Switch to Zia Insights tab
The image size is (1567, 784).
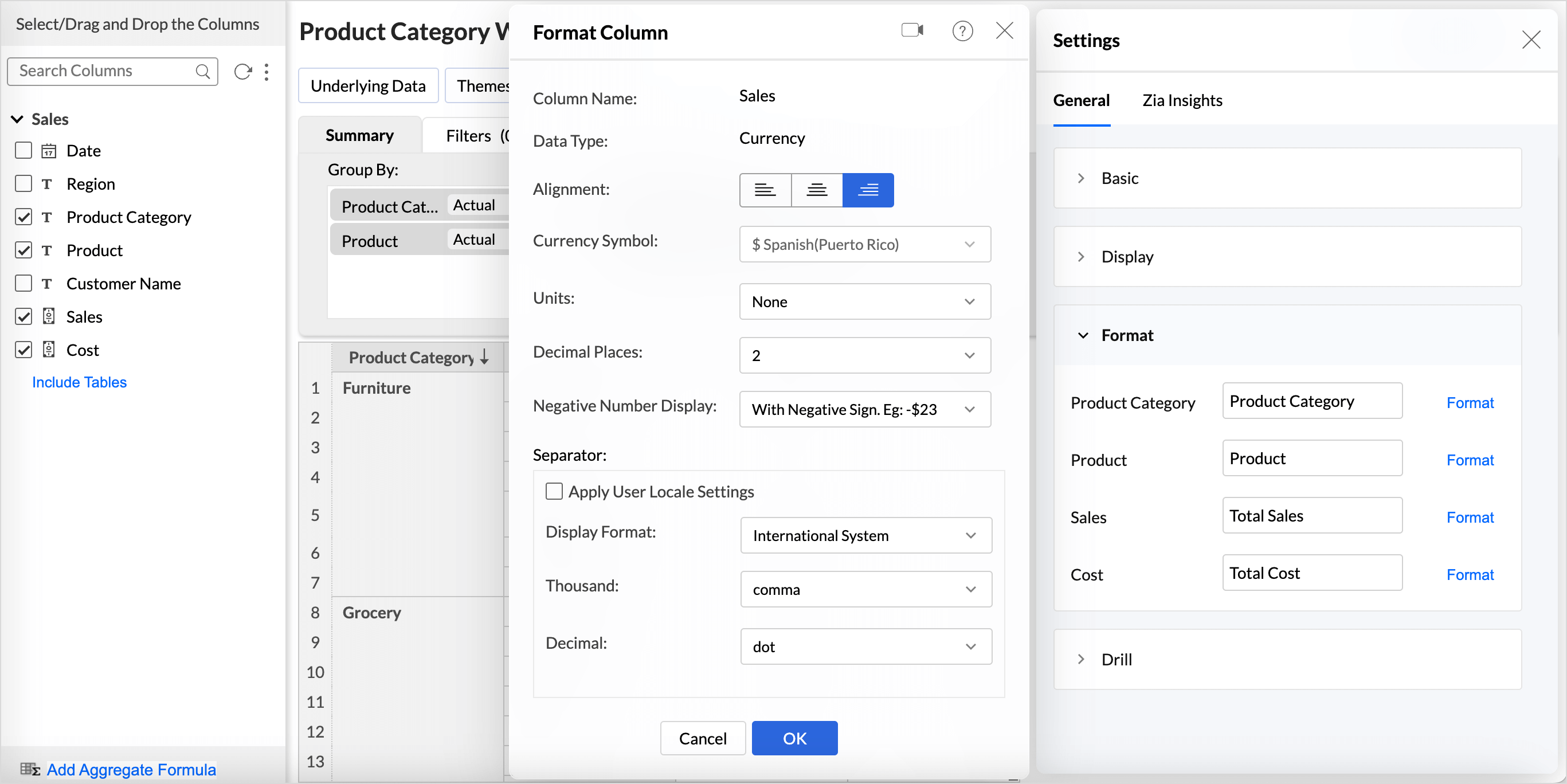point(1181,100)
